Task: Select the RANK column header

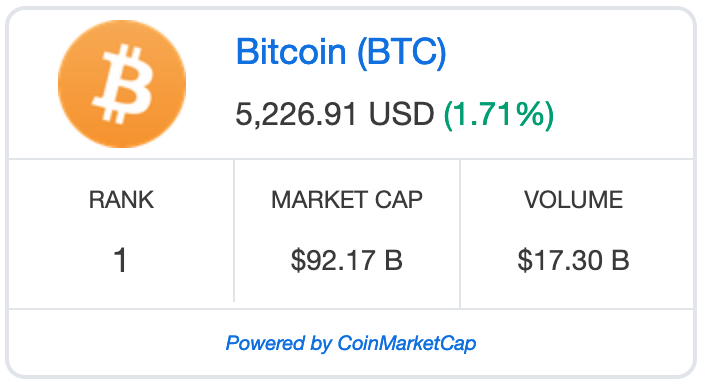Action: click(121, 199)
